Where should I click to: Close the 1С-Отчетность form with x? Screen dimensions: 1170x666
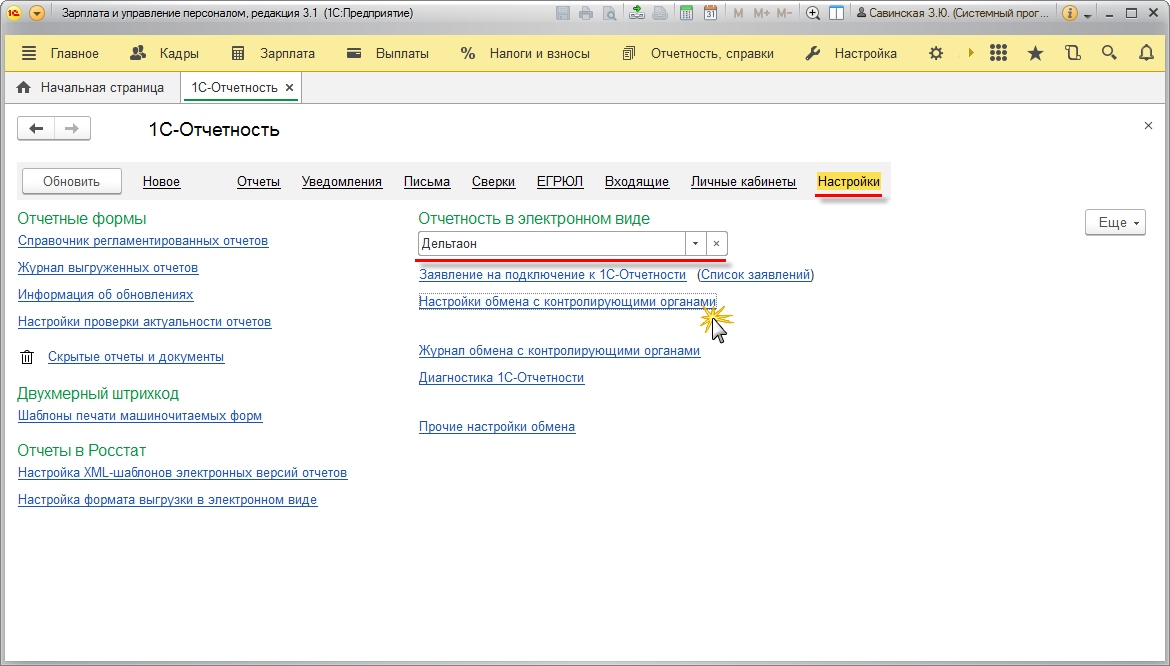point(1148,126)
